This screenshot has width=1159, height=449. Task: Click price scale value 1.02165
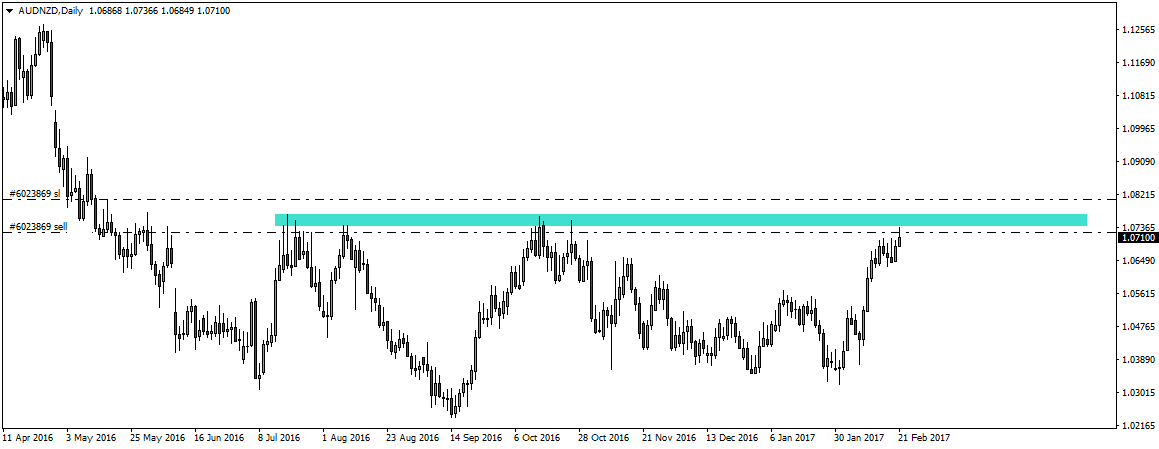(x=1138, y=425)
